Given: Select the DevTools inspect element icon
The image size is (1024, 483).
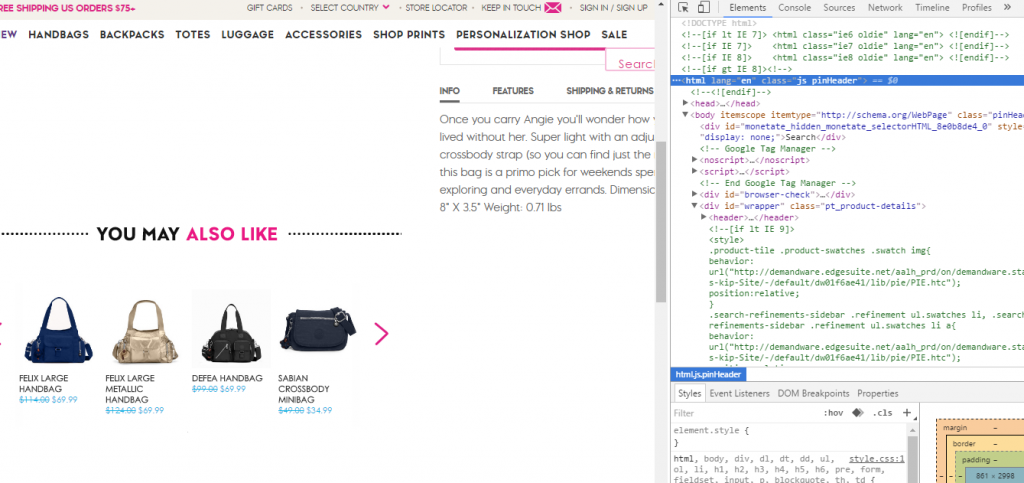Looking at the screenshot, I should pos(683,8).
